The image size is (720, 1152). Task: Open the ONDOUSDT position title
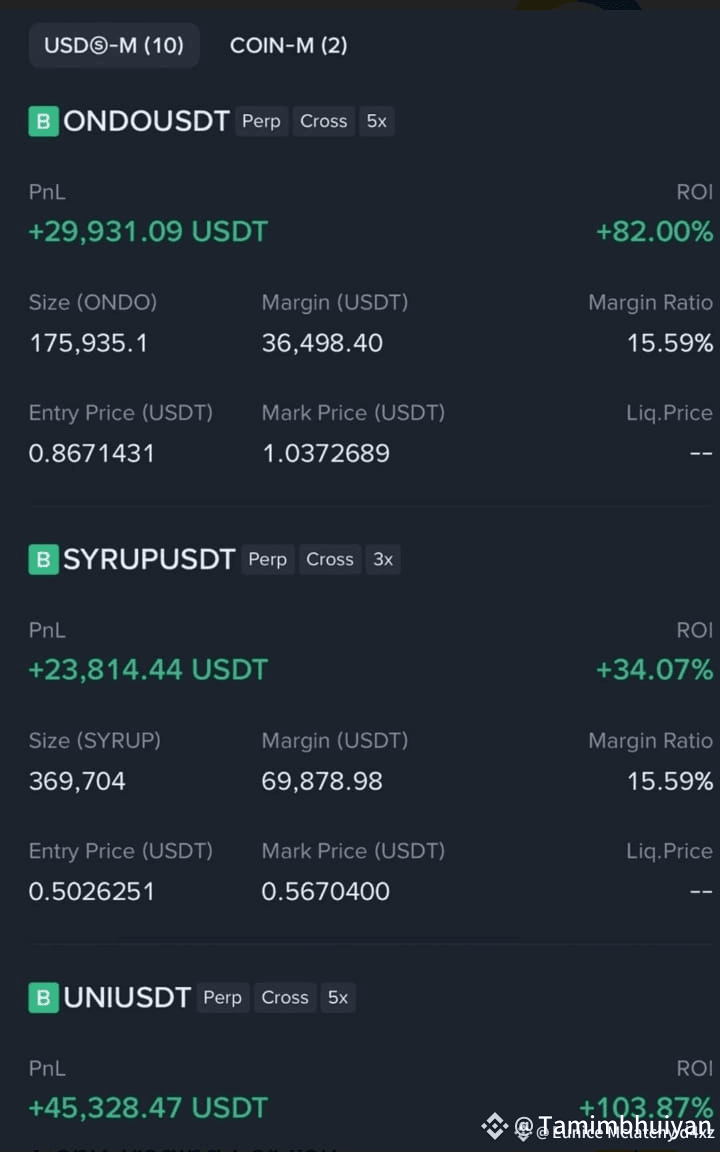(146, 121)
